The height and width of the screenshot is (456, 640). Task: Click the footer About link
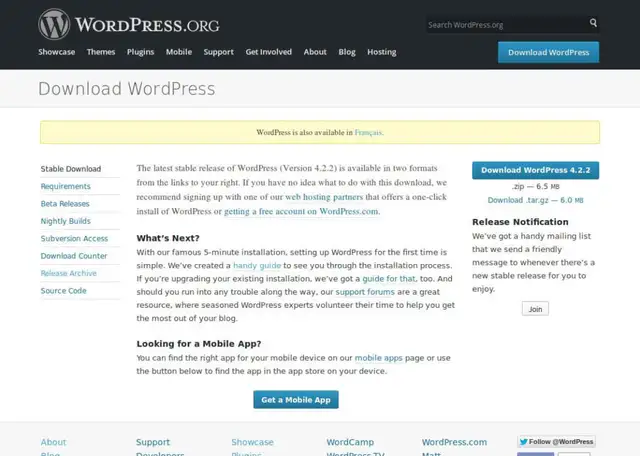click(x=53, y=442)
